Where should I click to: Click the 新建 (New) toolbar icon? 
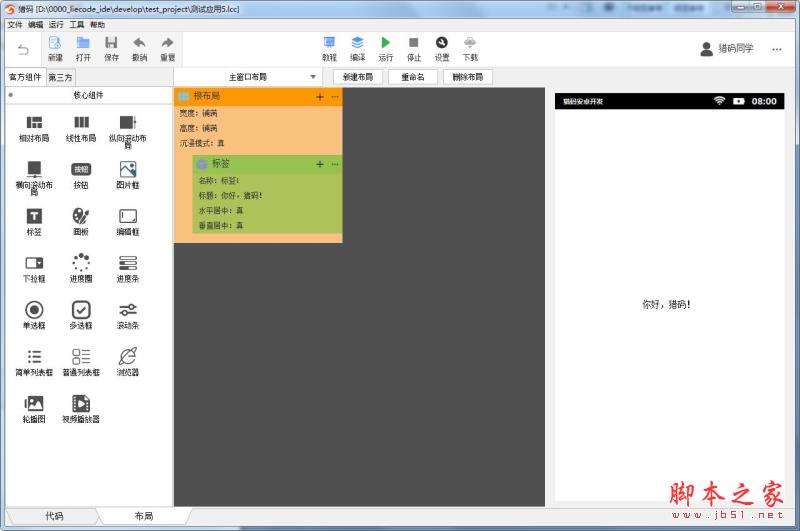coord(55,48)
